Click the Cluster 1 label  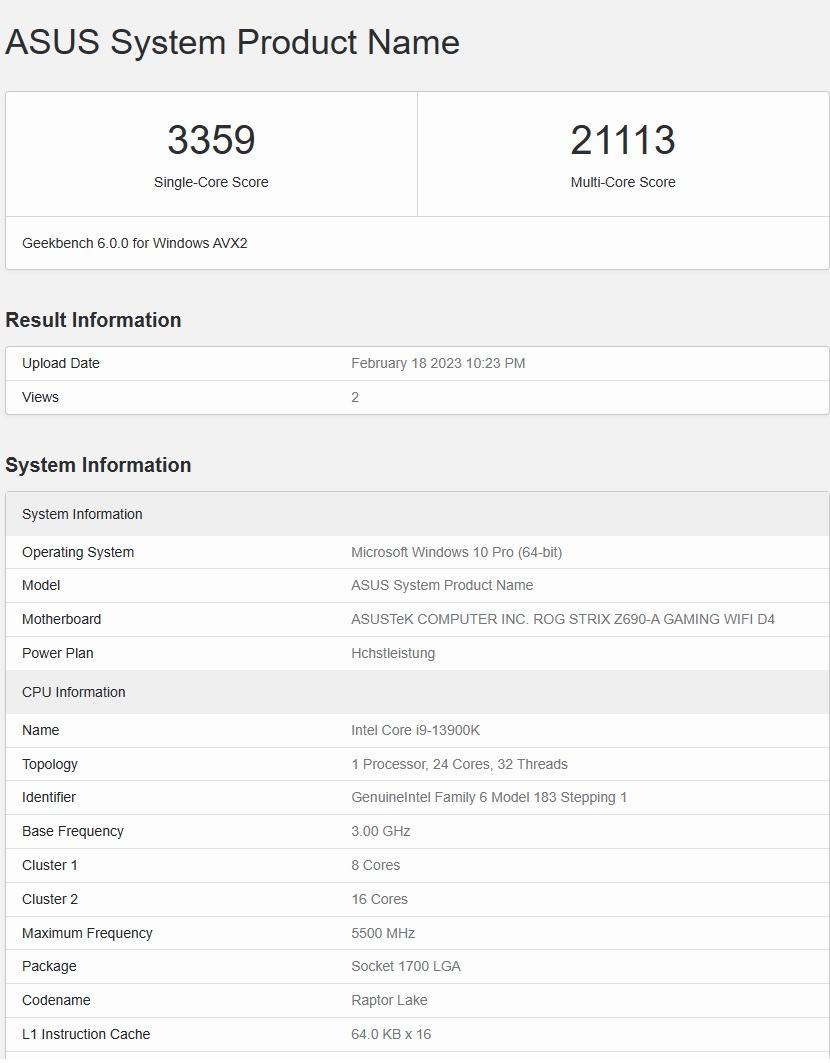50,865
